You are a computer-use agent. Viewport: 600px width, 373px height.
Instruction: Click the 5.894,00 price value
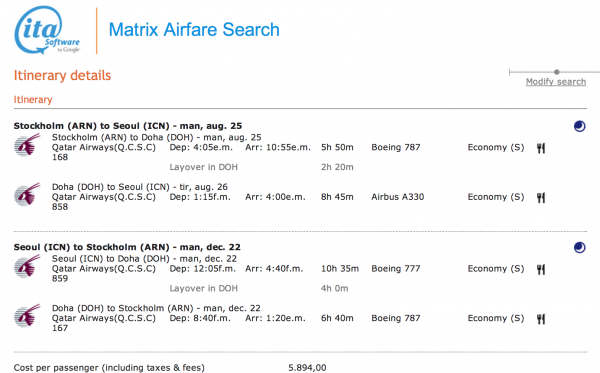307,368
